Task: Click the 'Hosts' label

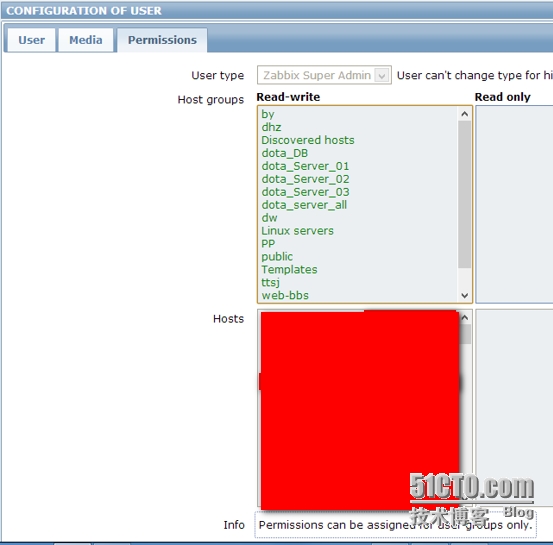Action: pyautogui.click(x=228, y=319)
